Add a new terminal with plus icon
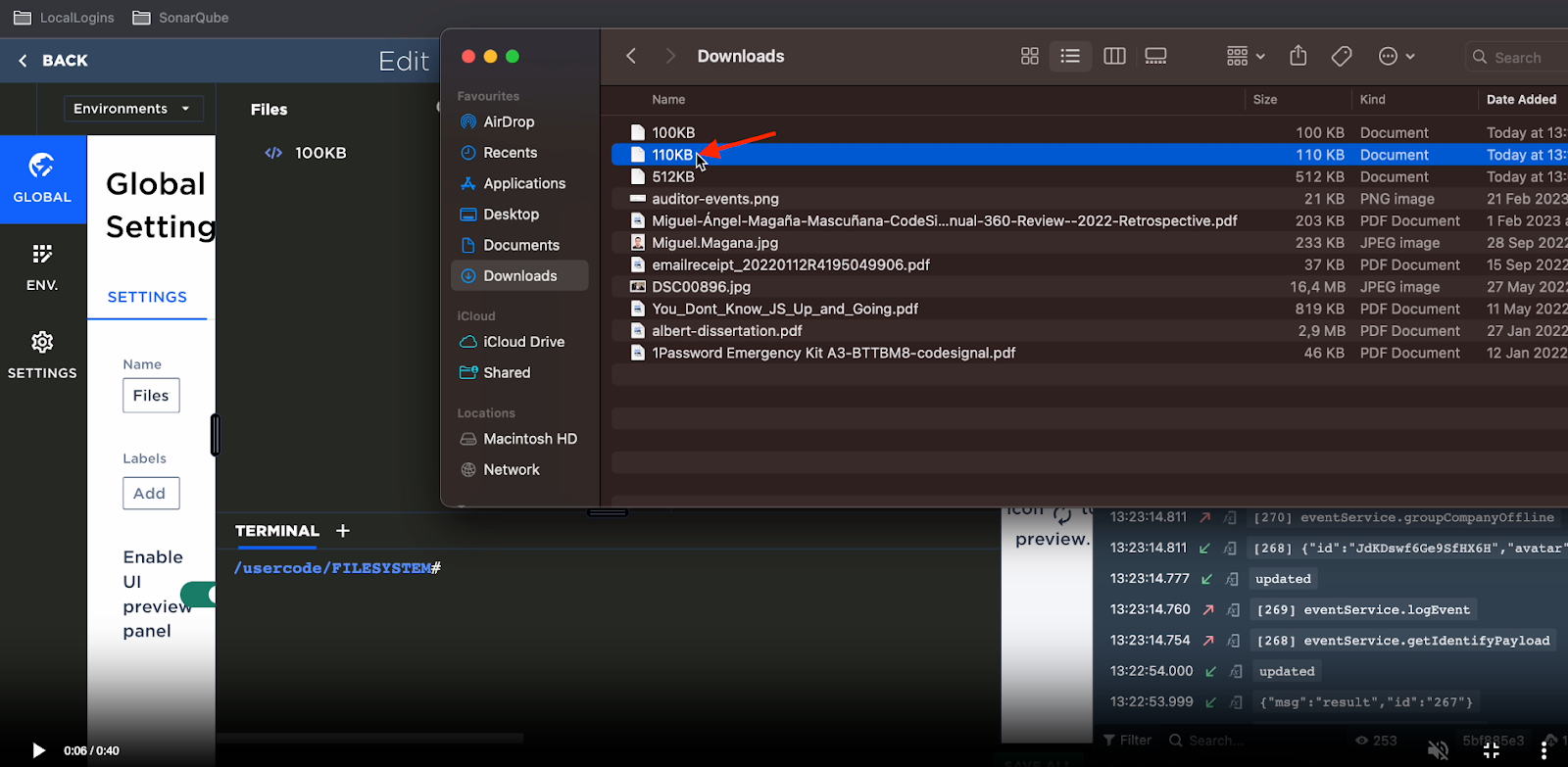This screenshot has width=1568, height=767. (x=342, y=531)
